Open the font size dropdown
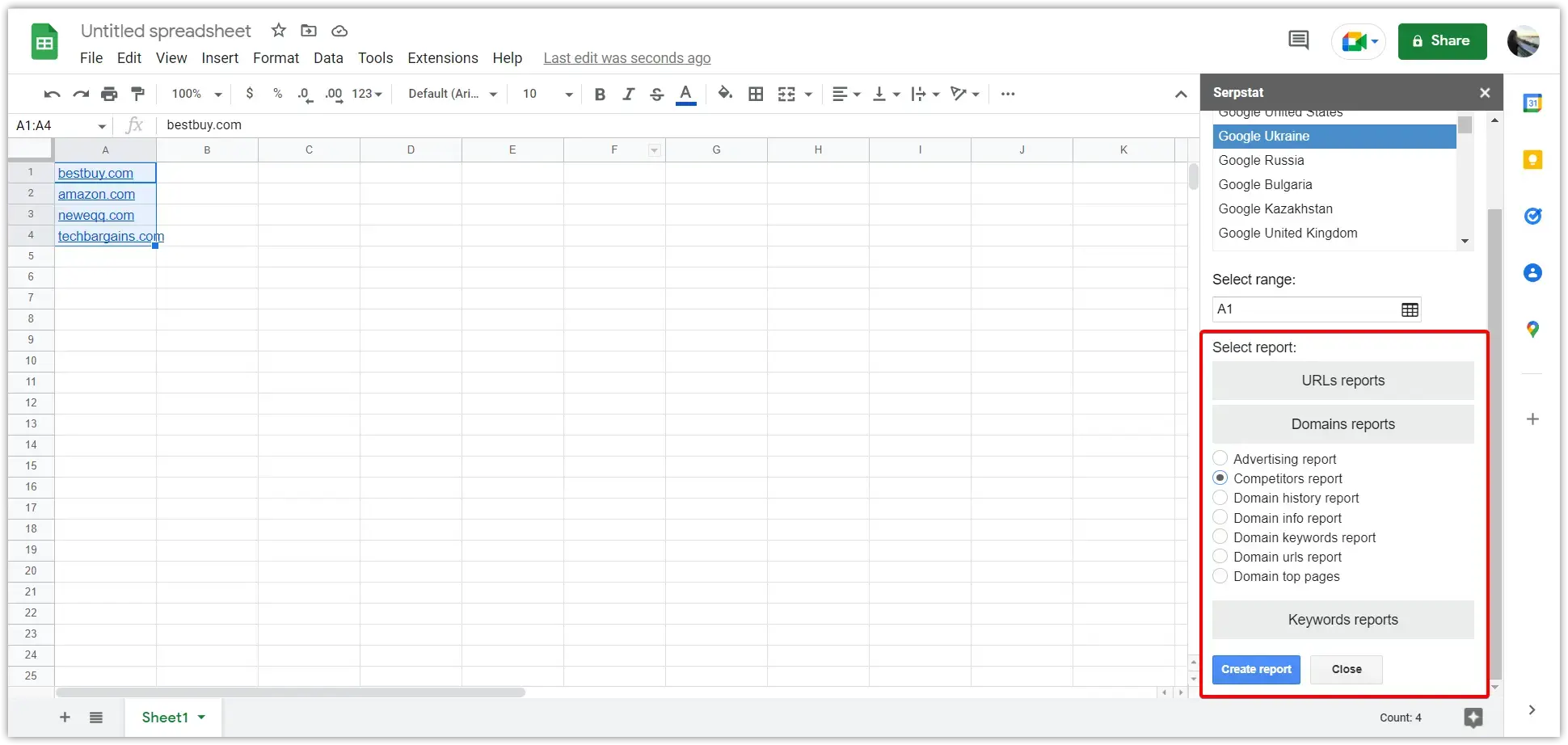This screenshot has height=745, width=1568. pos(548,94)
